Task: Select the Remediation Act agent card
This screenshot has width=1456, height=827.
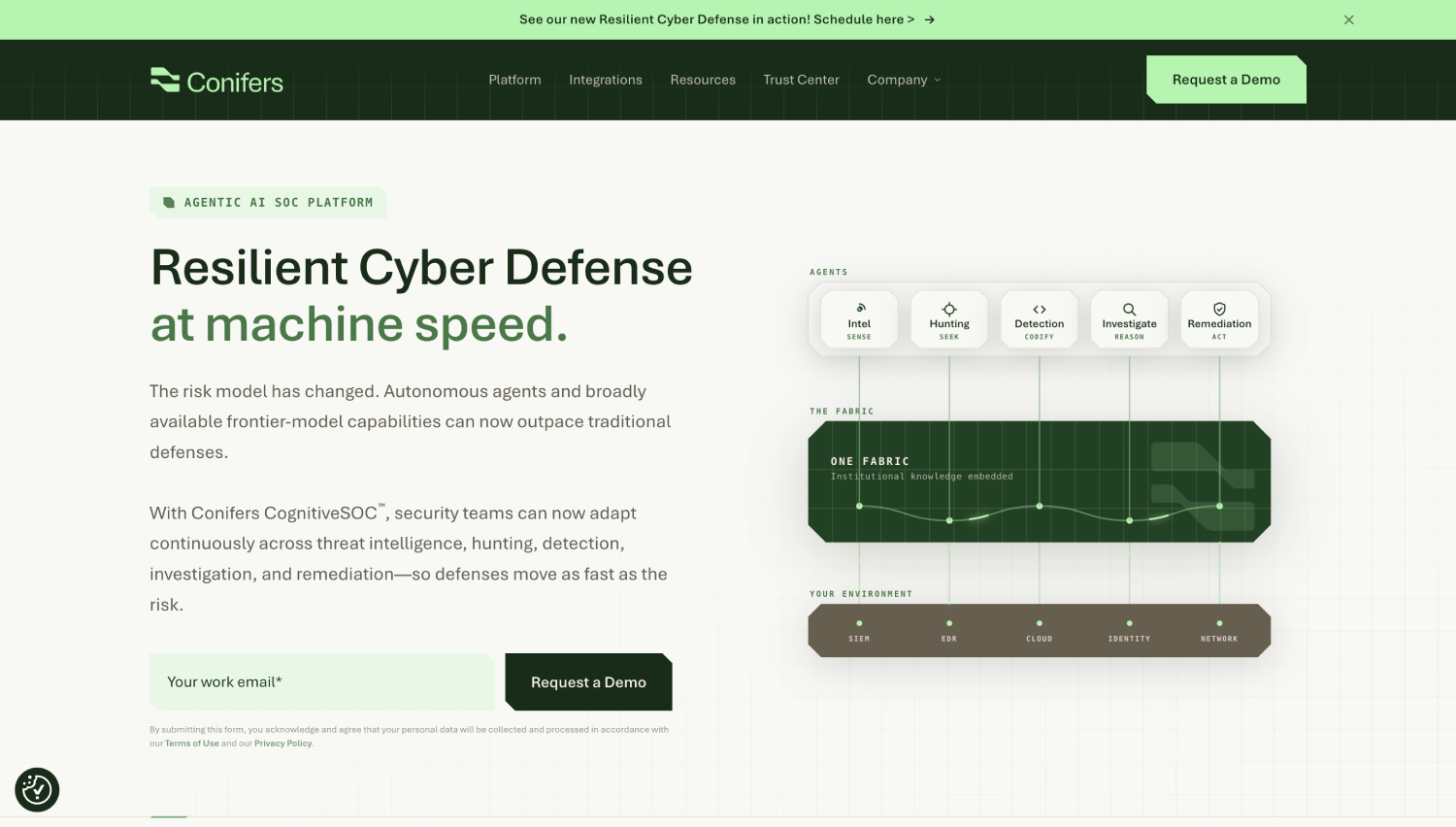Action: [x=1219, y=319]
